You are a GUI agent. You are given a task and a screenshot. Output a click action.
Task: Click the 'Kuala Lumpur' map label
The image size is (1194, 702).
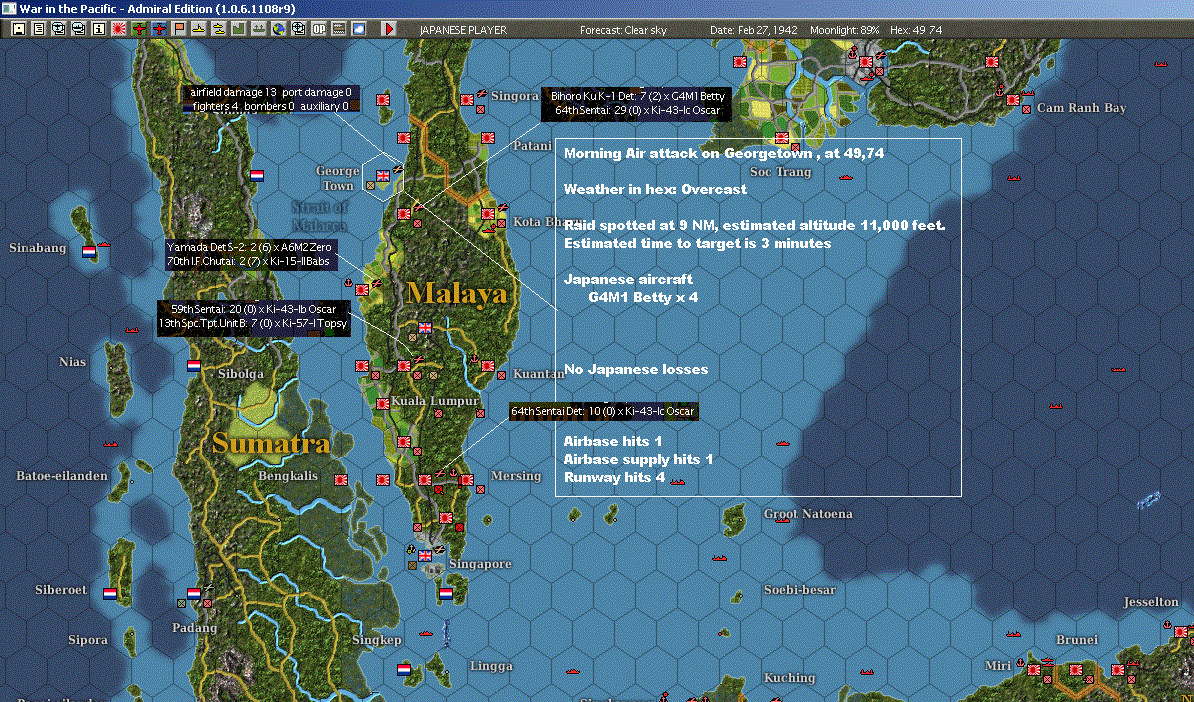[x=435, y=401]
